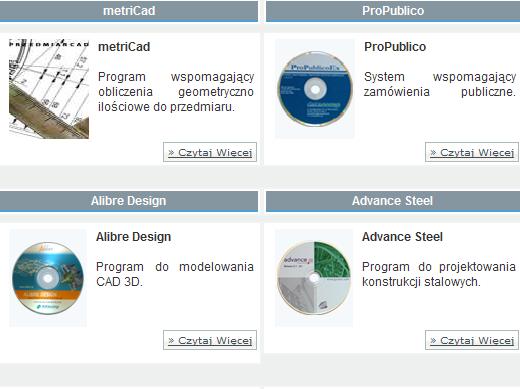Click the bold Advance Steel product title
This screenshot has width=520, height=389.
[x=402, y=237]
